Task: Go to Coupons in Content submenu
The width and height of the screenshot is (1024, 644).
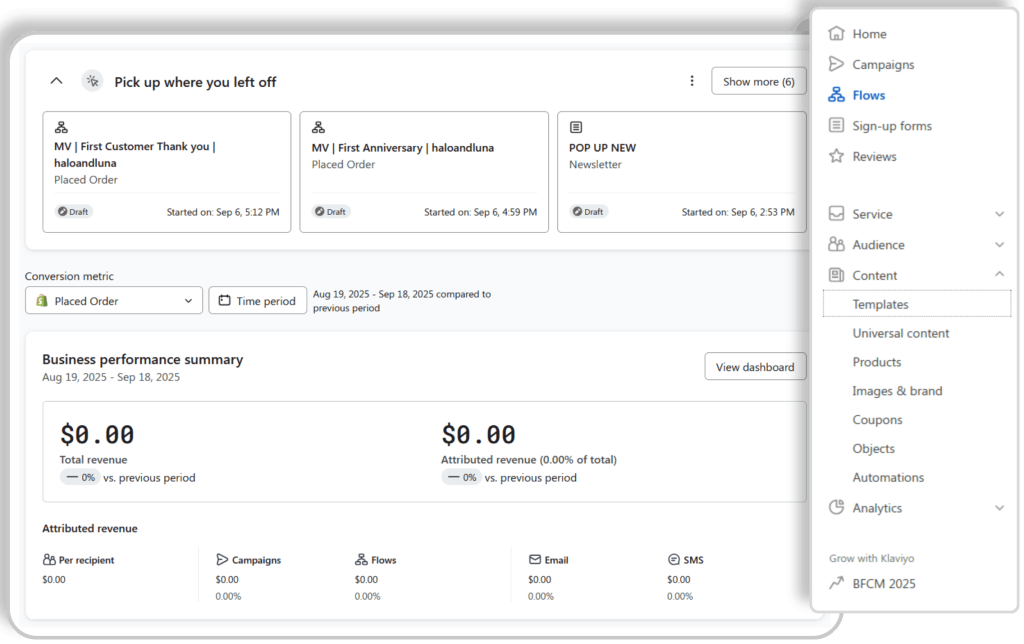Action: tap(877, 420)
